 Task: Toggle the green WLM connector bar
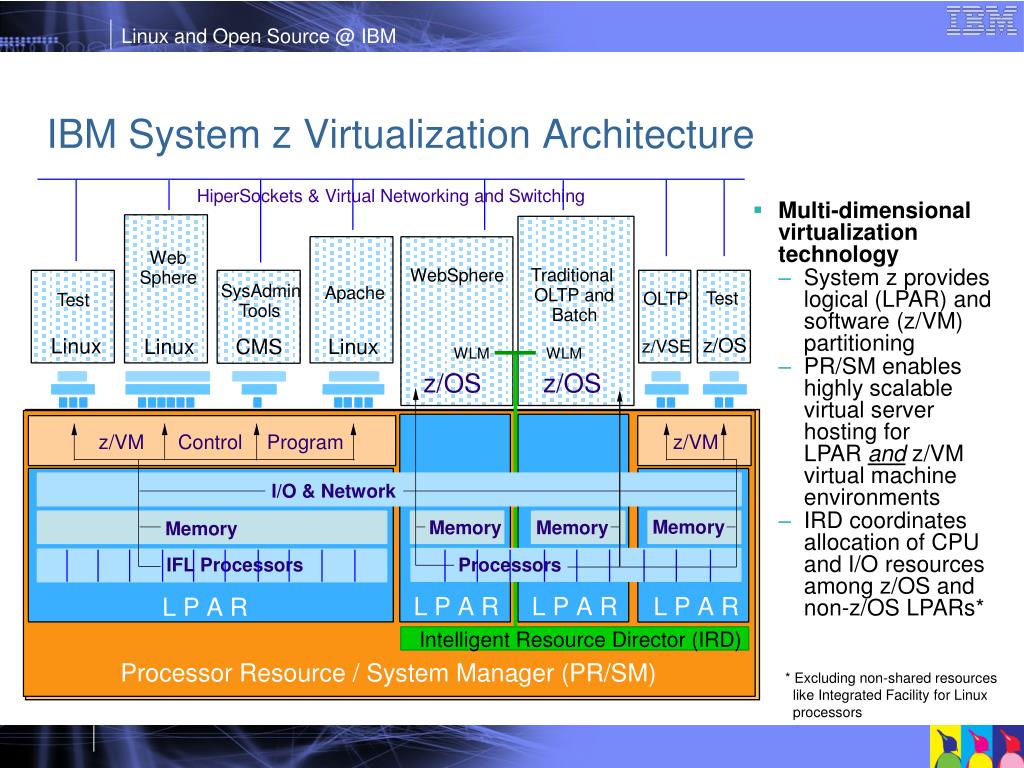[516, 352]
